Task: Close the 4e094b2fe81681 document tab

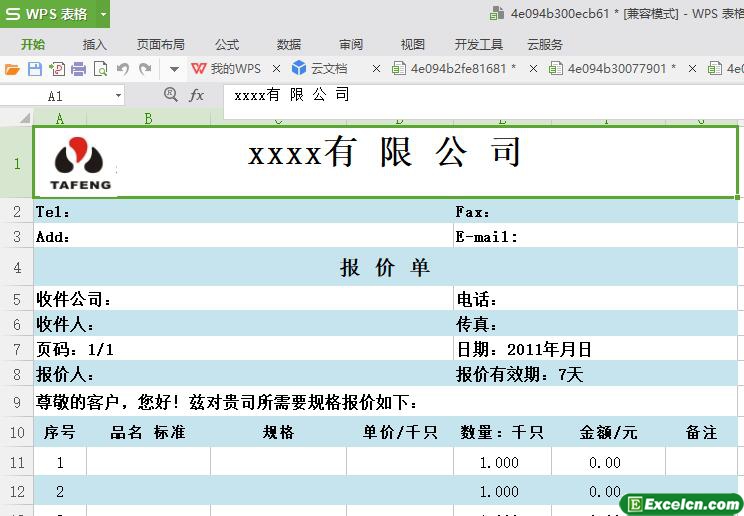Action: (x=533, y=69)
